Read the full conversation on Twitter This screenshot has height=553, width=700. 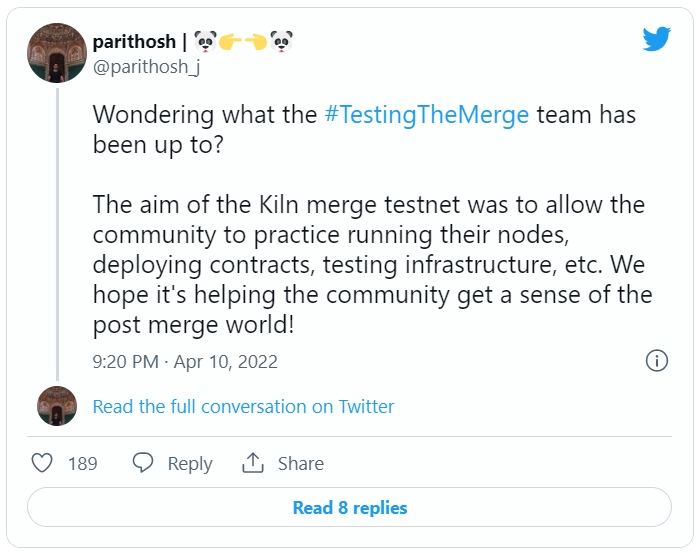243,406
